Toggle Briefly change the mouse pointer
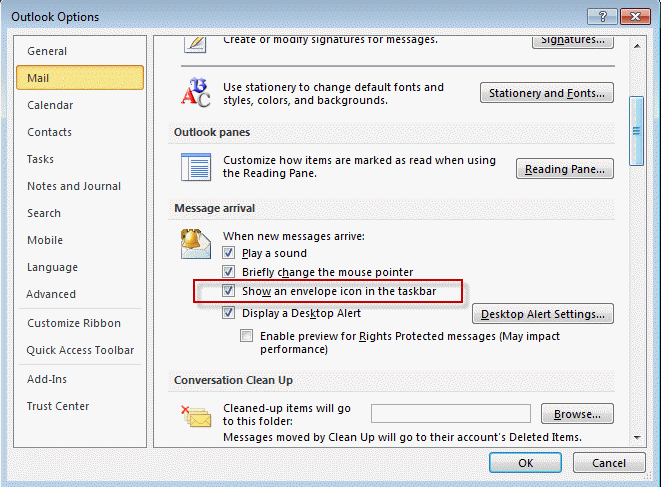The width and height of the screenshot is (661, 487). pyautogui.click(x=228, y=272)
